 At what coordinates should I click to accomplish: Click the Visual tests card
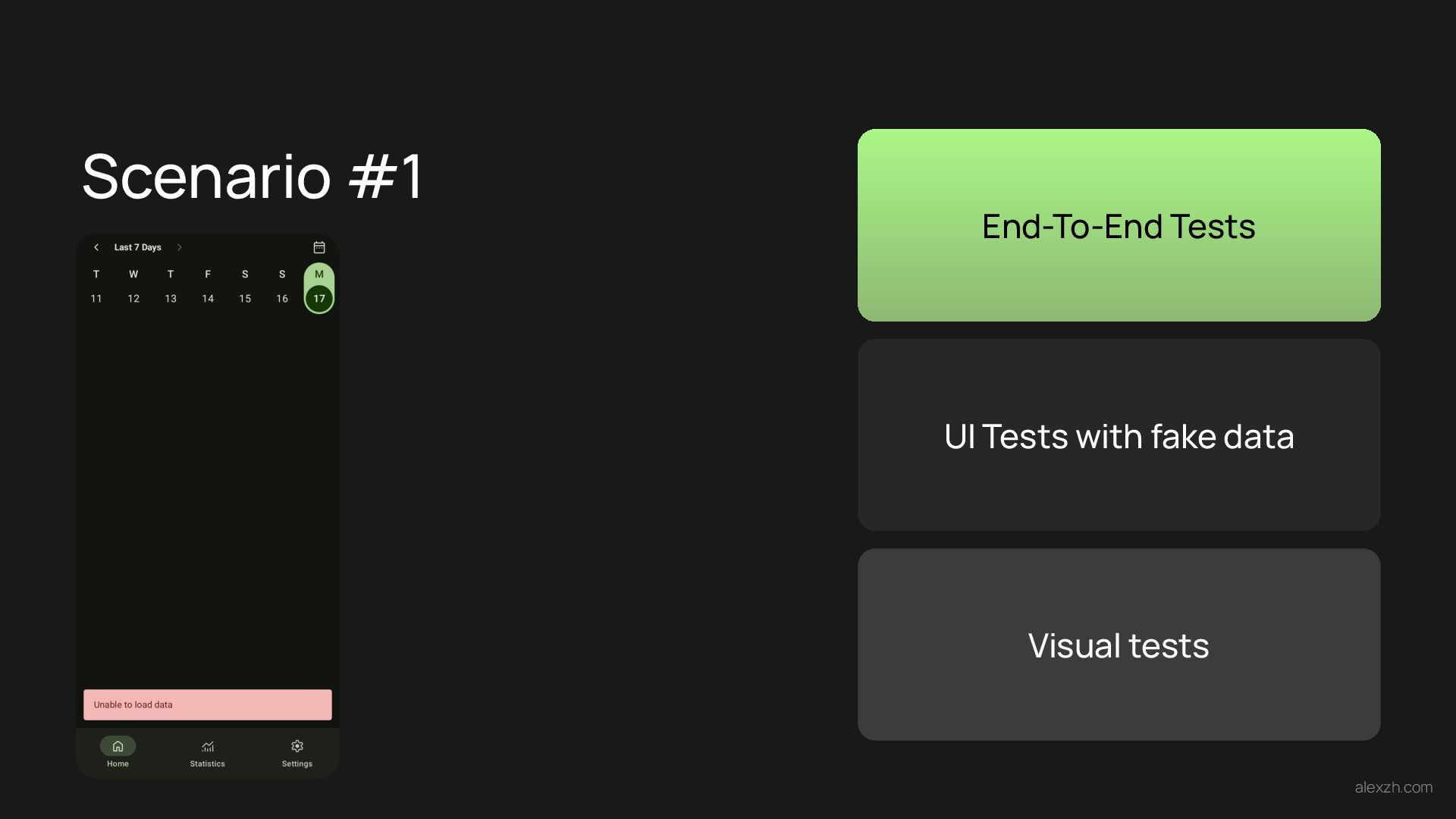[x=1119, y=645]
